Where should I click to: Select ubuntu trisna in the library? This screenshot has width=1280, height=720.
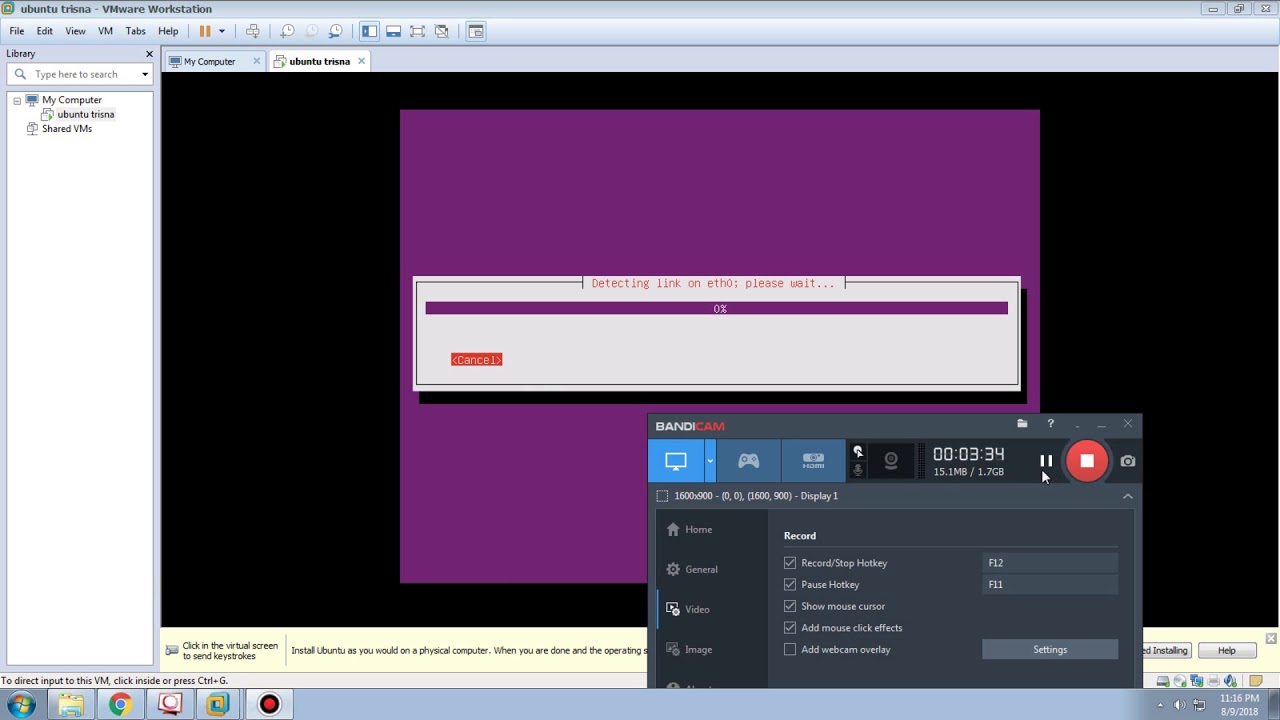pos(85,114)
